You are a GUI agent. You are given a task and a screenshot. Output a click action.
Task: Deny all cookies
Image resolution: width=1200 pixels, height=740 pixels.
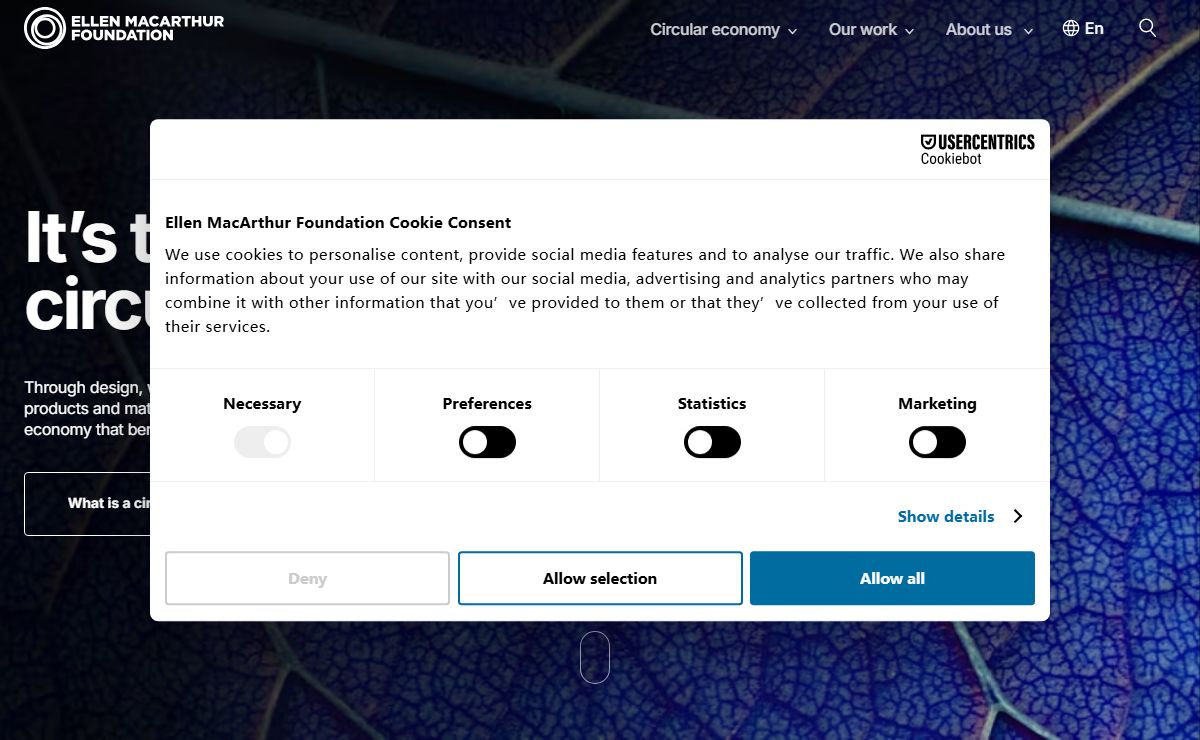307,578
